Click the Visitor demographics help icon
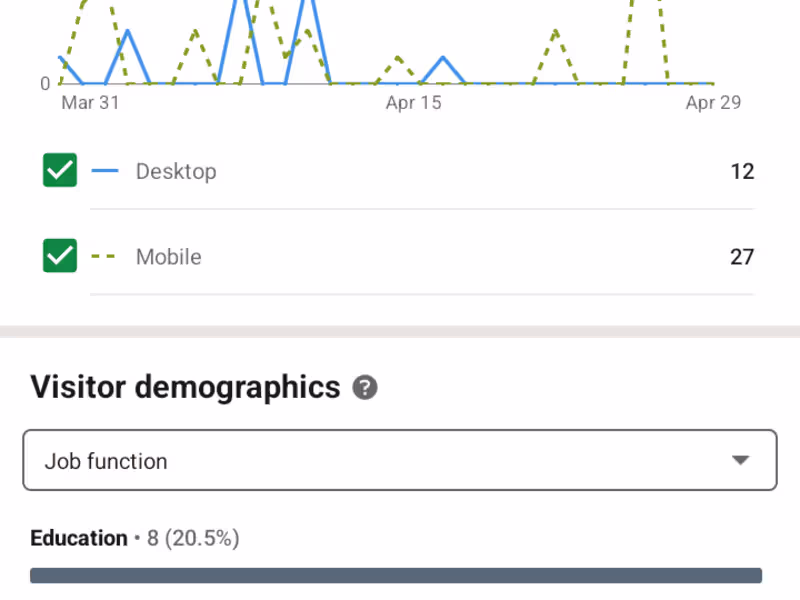This screenshot has width=800, height=600. point(365,388)
